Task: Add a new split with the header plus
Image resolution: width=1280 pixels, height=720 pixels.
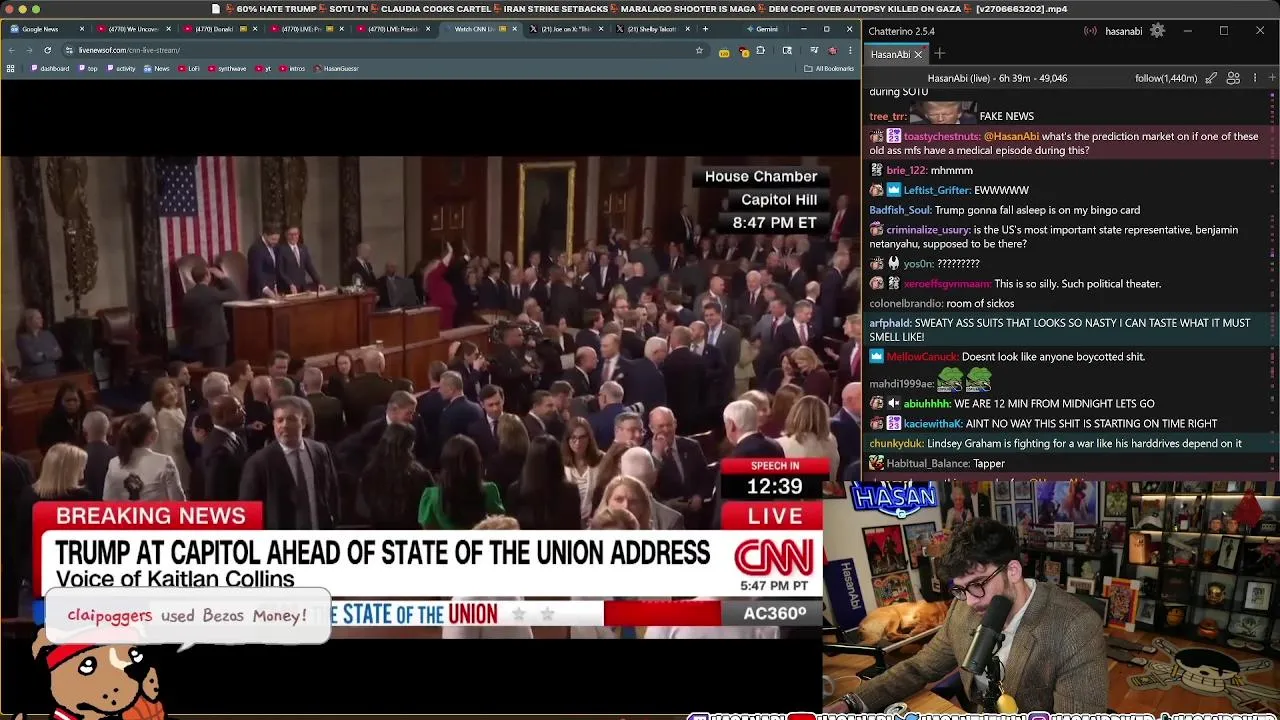Action: [x=1272, y=78]
